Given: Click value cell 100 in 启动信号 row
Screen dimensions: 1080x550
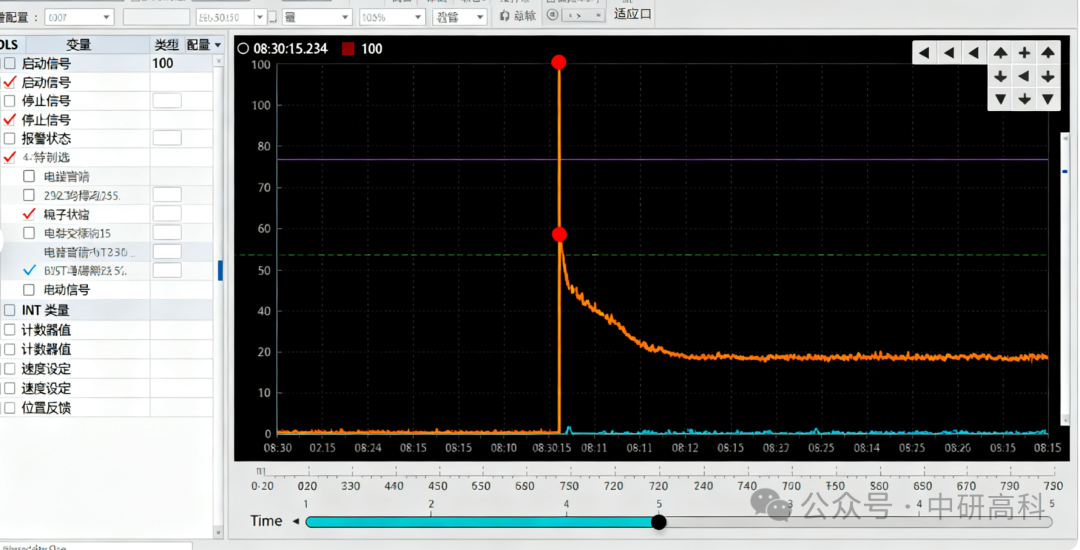Looking at the screenshot, I should click(x=163, y=63).
